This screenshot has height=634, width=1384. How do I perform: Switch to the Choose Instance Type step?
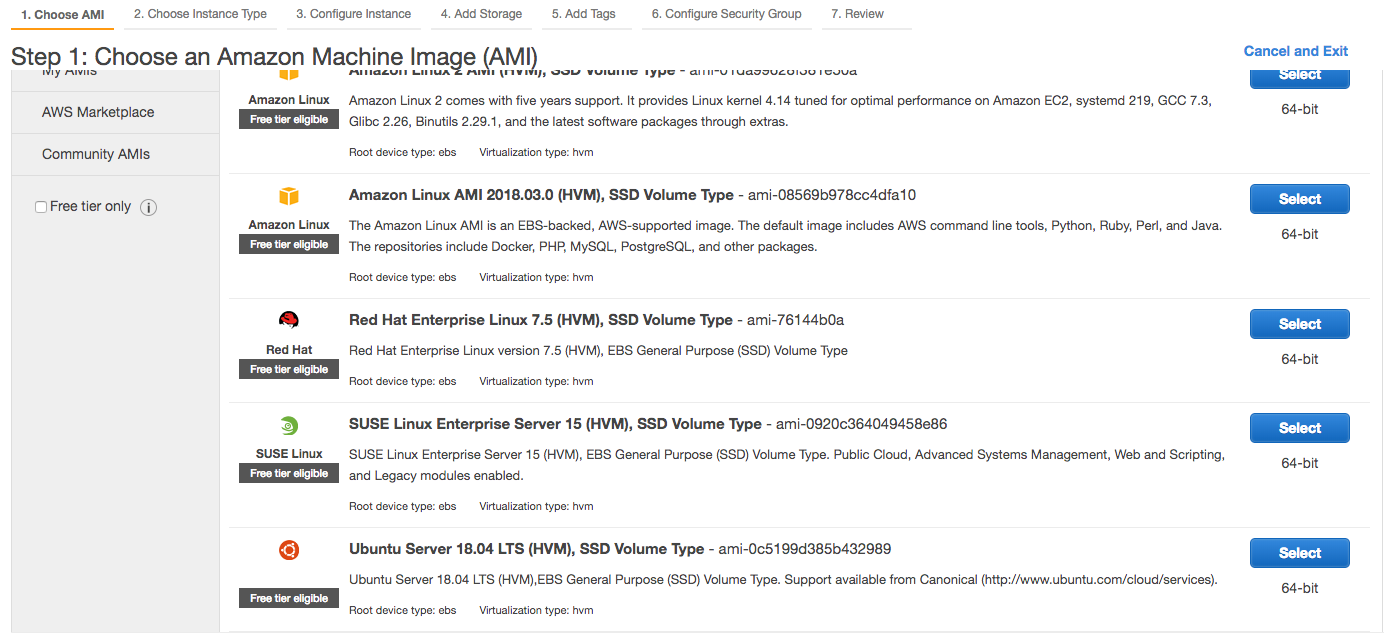tap(199, 14)
